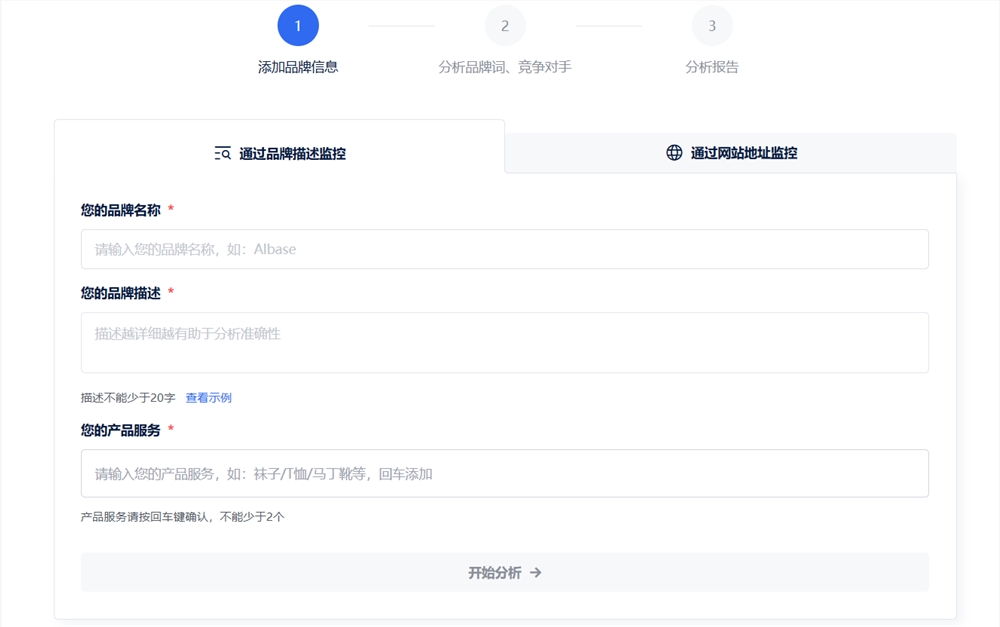Click the 您的品牌名称 input field
Image resolution: width=1000 pixels, height=627 pixels.
(504, 249)
